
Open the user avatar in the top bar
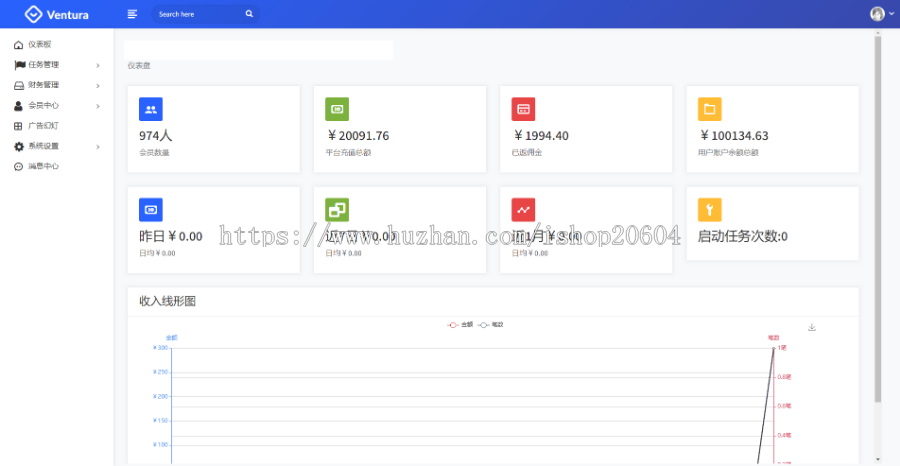click(877, 14)
